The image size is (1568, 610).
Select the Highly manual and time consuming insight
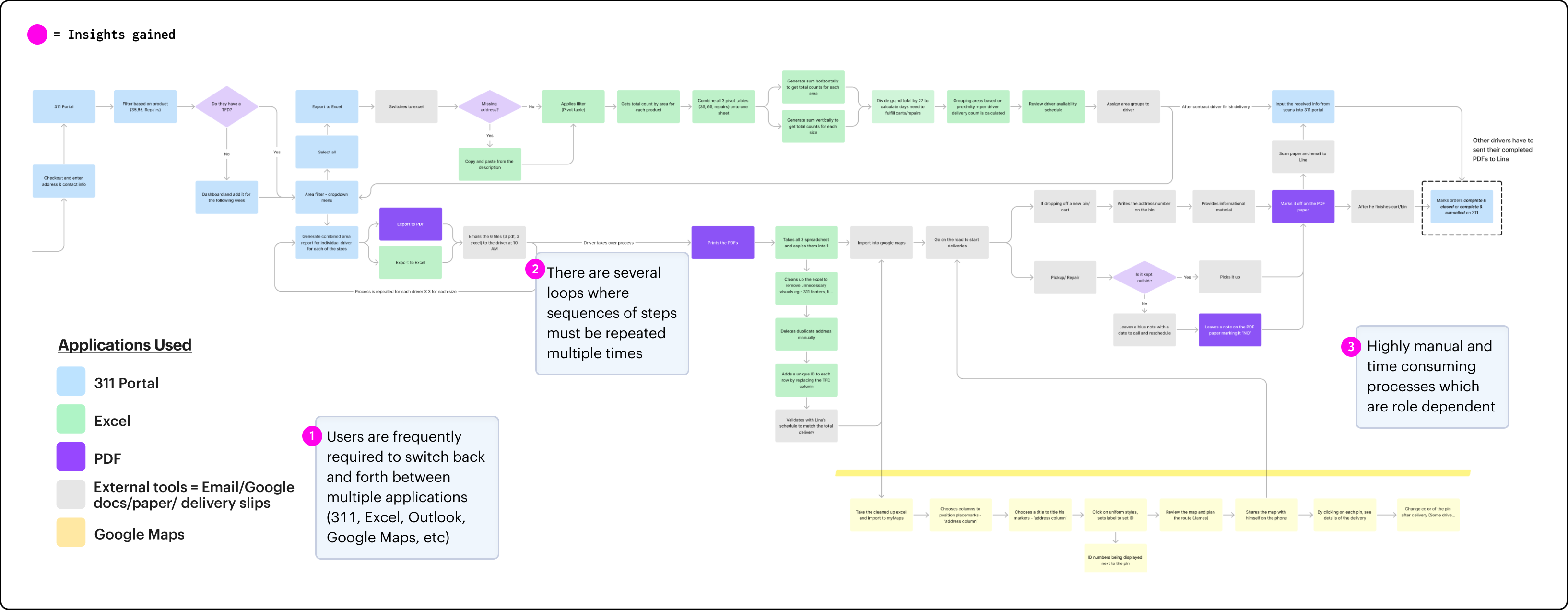(x=1432, y=376)
